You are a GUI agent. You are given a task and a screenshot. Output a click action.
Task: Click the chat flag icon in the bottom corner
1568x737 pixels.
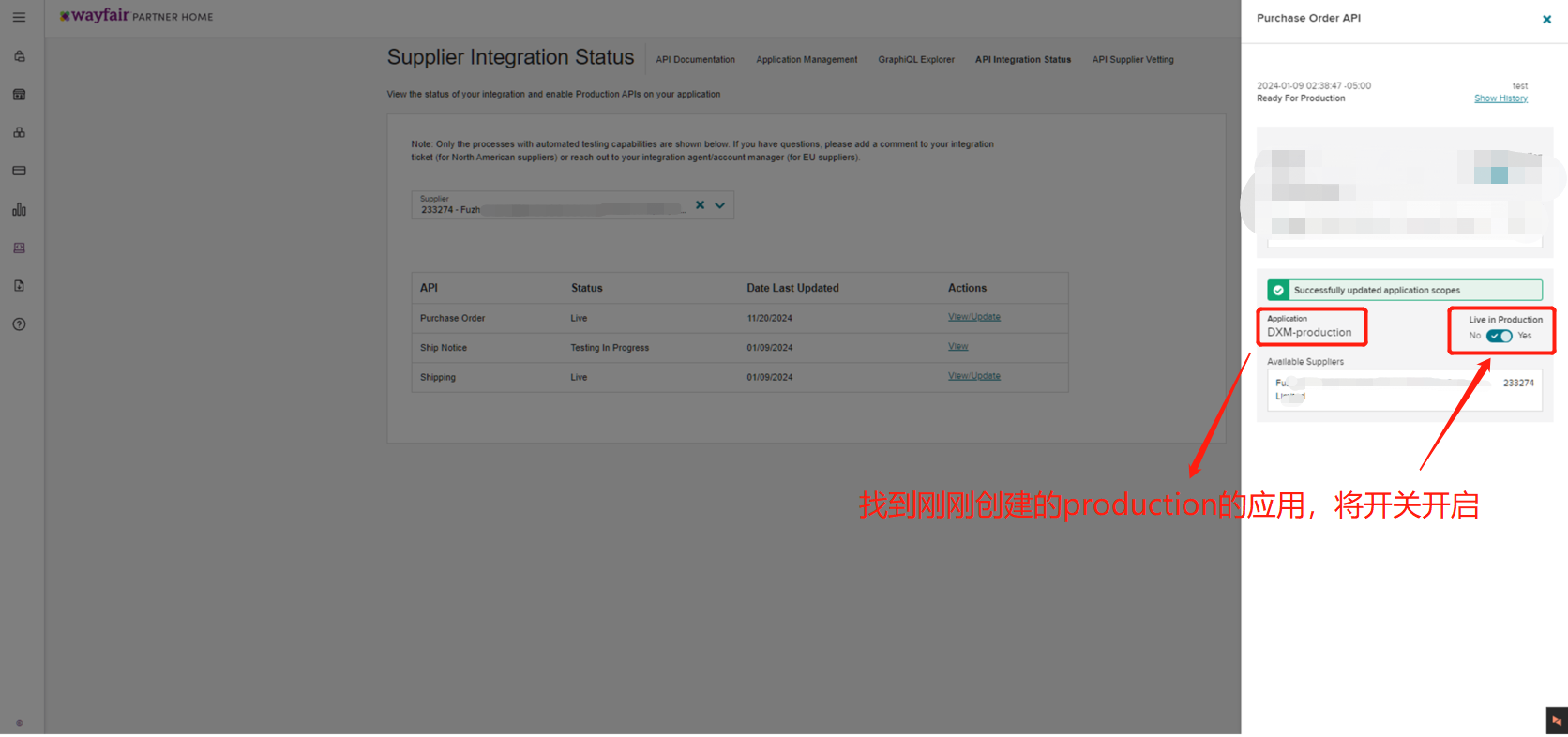(x=1557, y=721)
